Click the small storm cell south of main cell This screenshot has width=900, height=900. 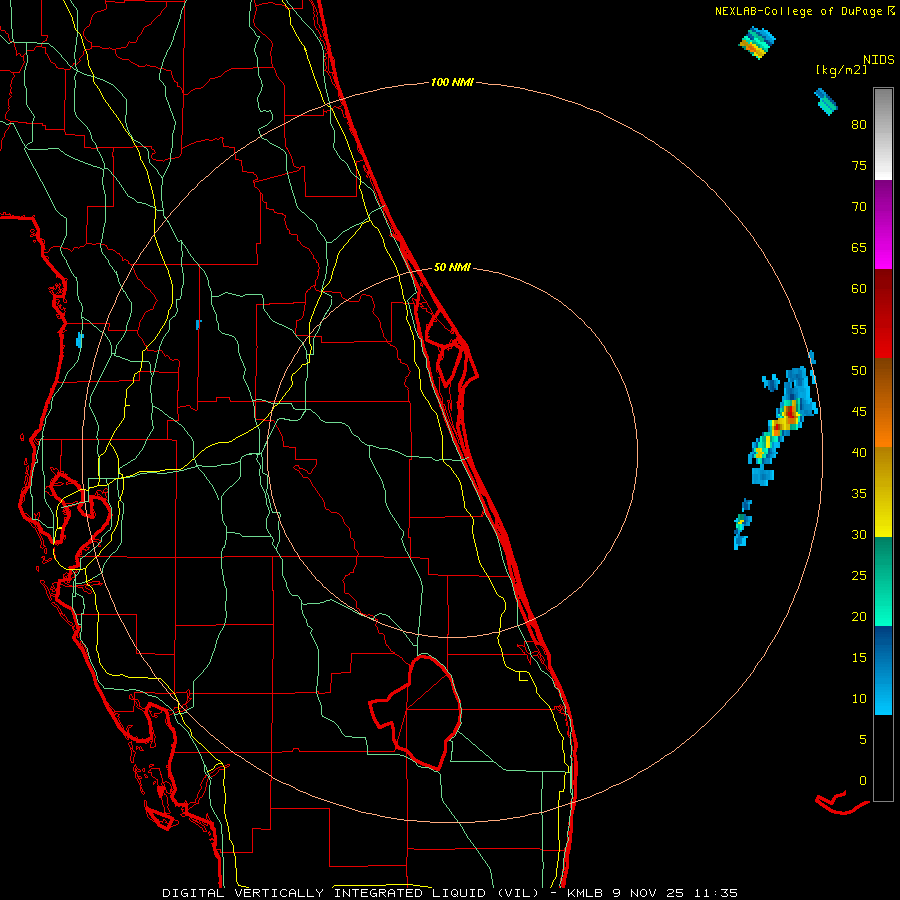coord(742,524)
